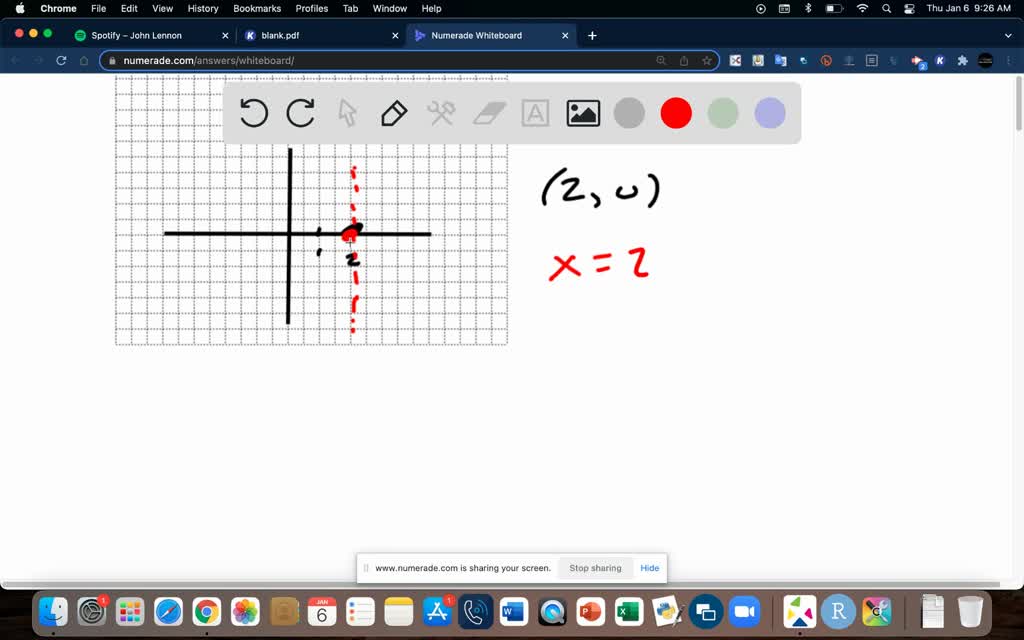Viewport: 1024px width, 640px height.
Task: Switch to the purple pen color
Action: point(769,113)
